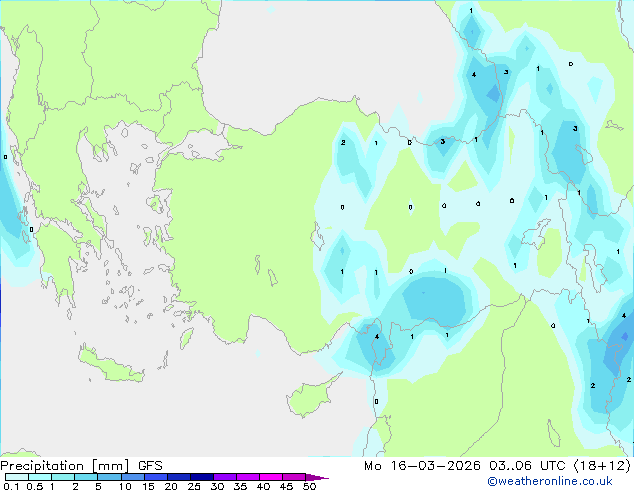This screenshot has height=490, width=634.
Task: Click the legend swatch between 2 and 5
Action: pos(86,477)
